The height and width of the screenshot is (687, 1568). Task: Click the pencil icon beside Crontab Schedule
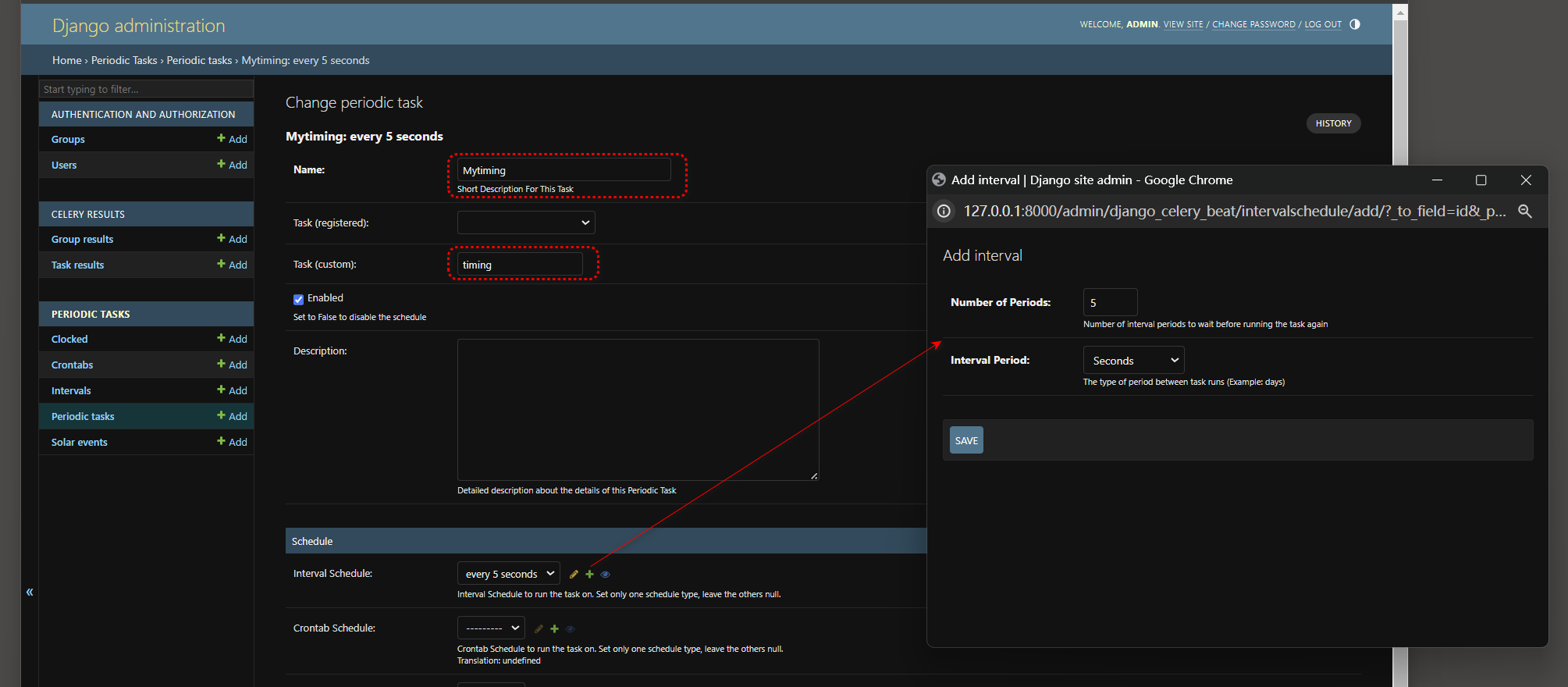point(539,628)
